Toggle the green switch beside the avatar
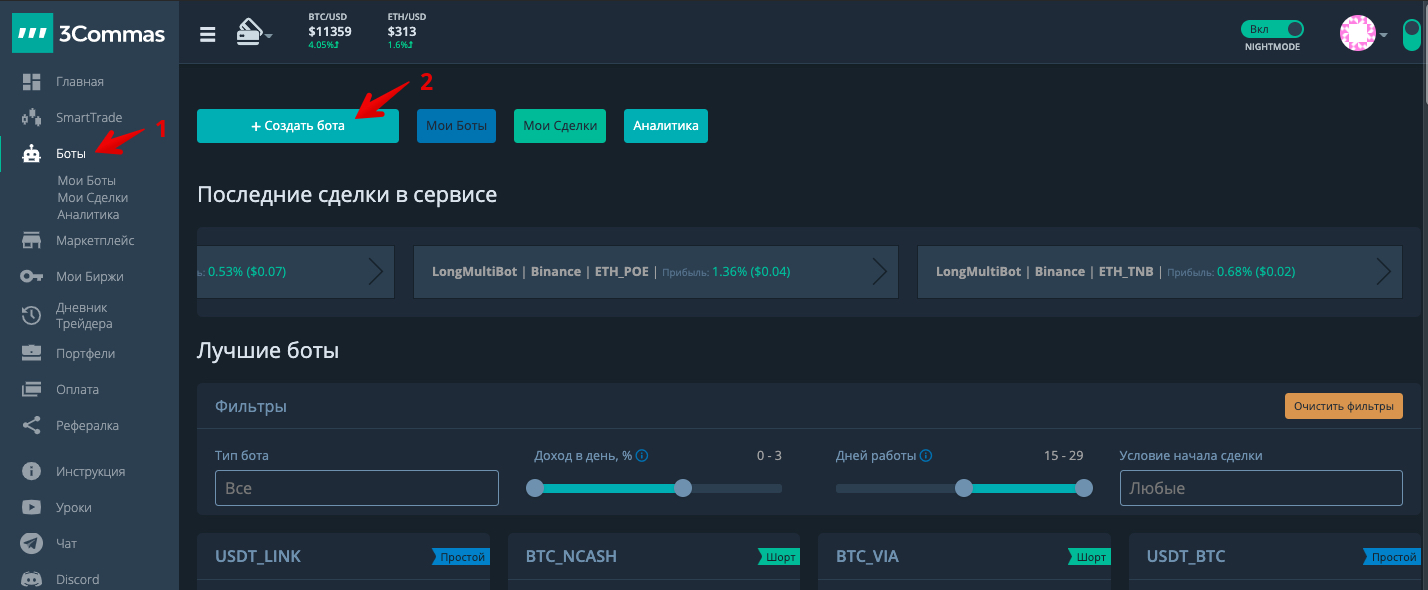The width and height of the screenshot is (1428, 590). (1411, 35)
